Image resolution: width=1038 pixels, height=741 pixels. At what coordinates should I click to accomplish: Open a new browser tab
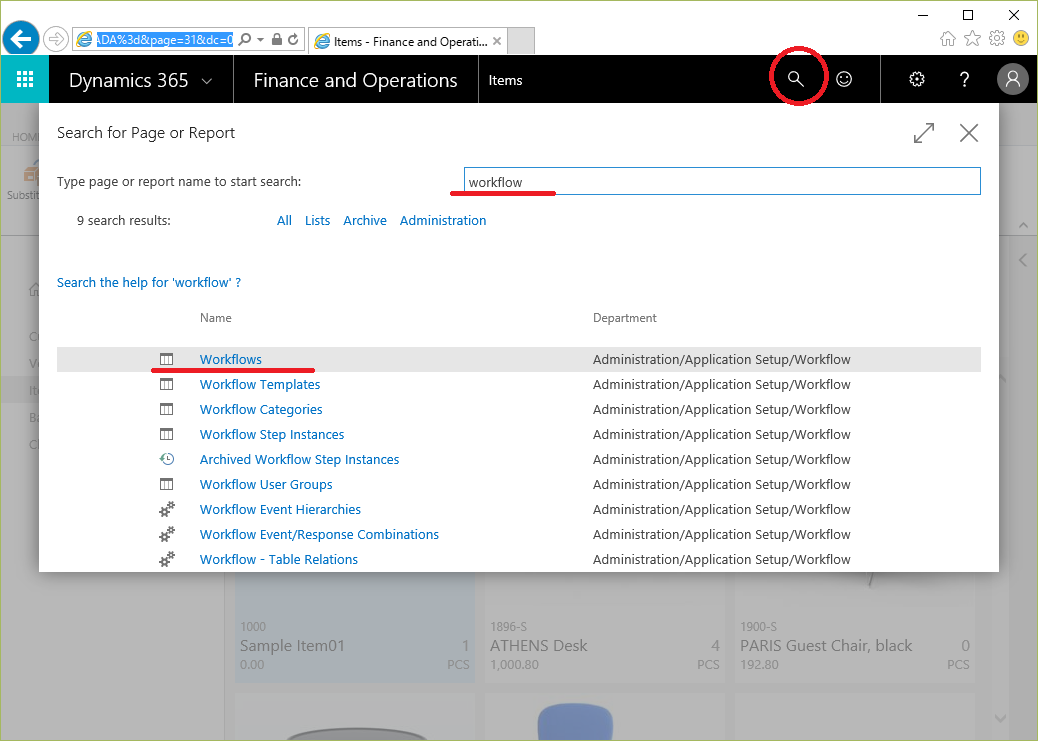tap(521, 41)
